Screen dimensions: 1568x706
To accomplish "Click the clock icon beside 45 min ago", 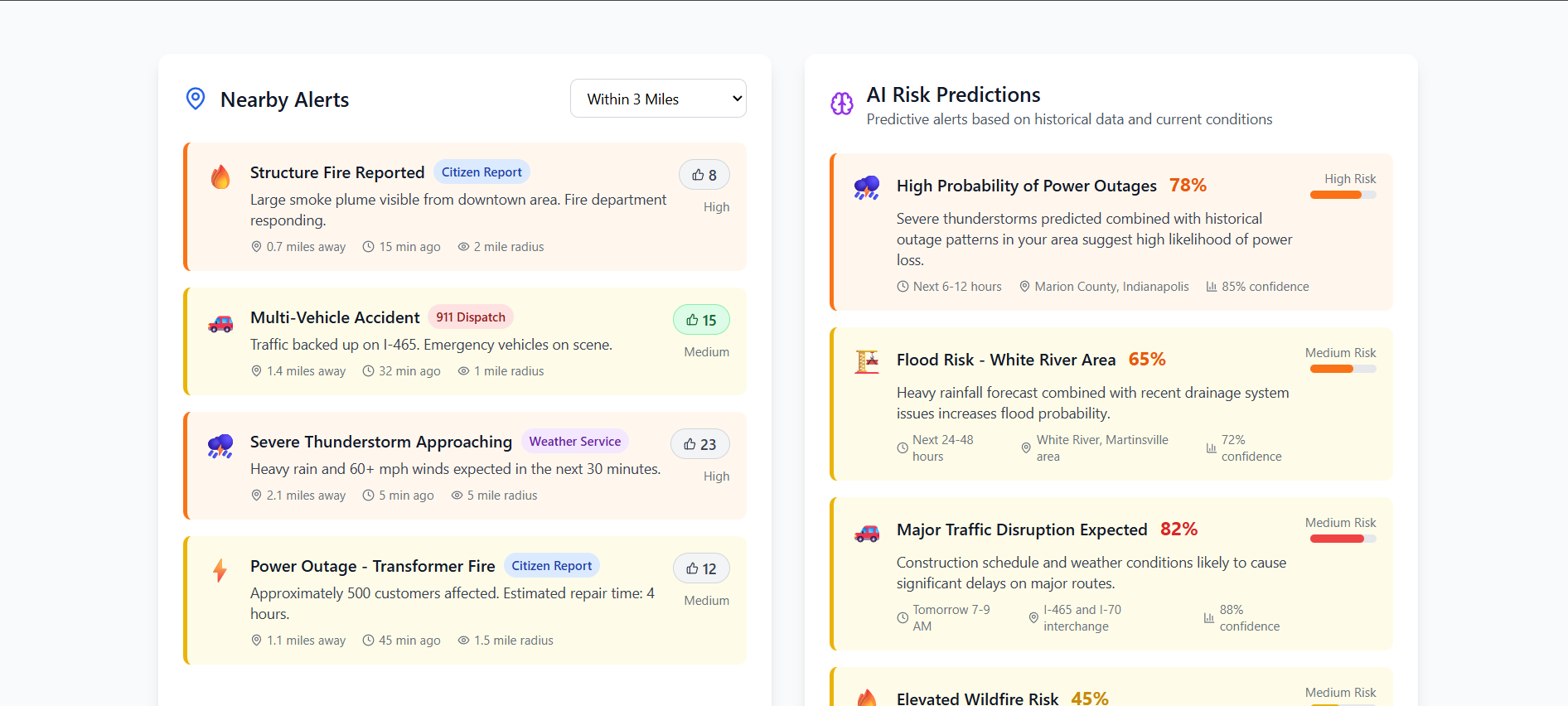I will point(368,641).
